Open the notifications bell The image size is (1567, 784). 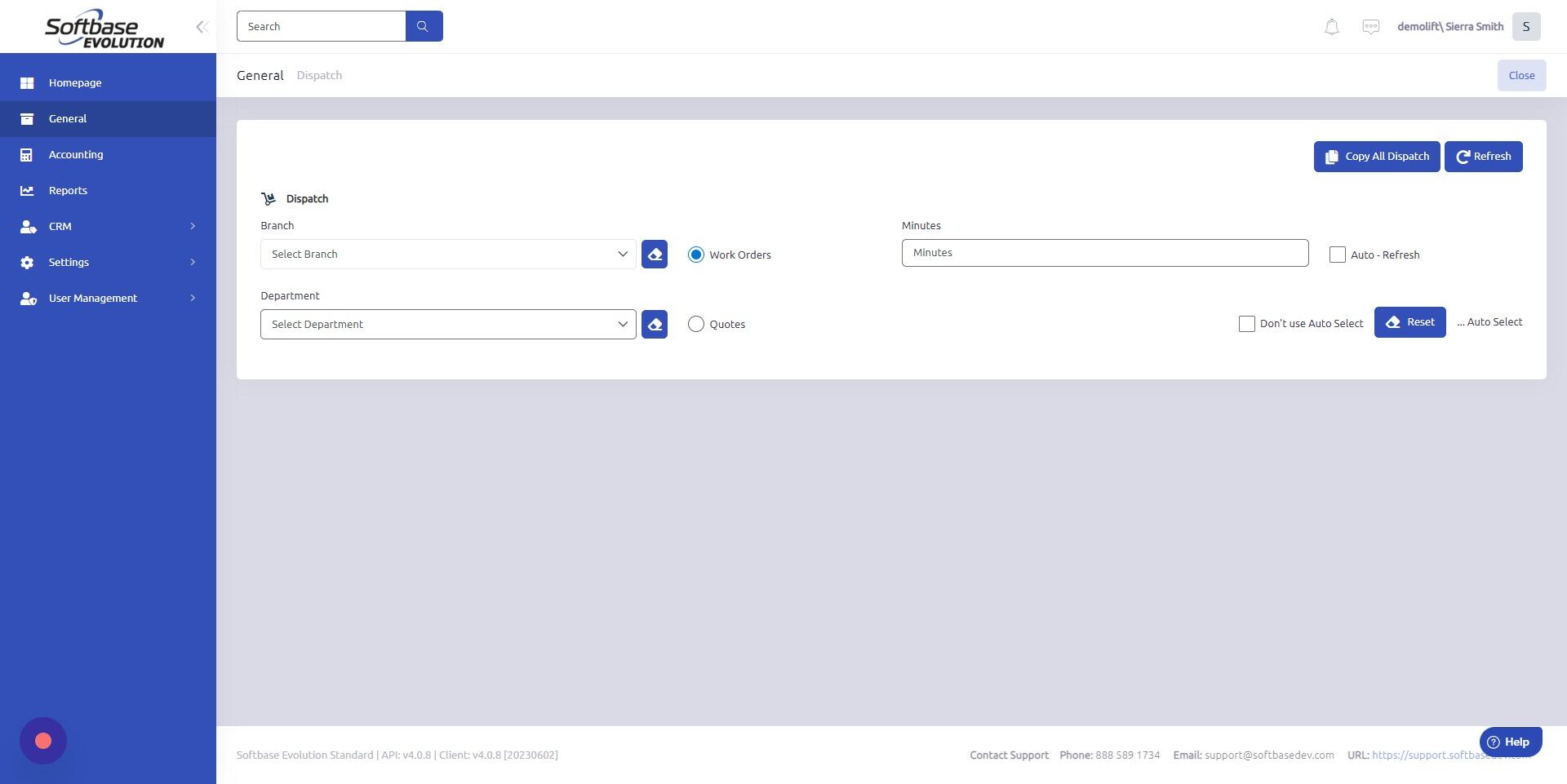coord(1331,26)
